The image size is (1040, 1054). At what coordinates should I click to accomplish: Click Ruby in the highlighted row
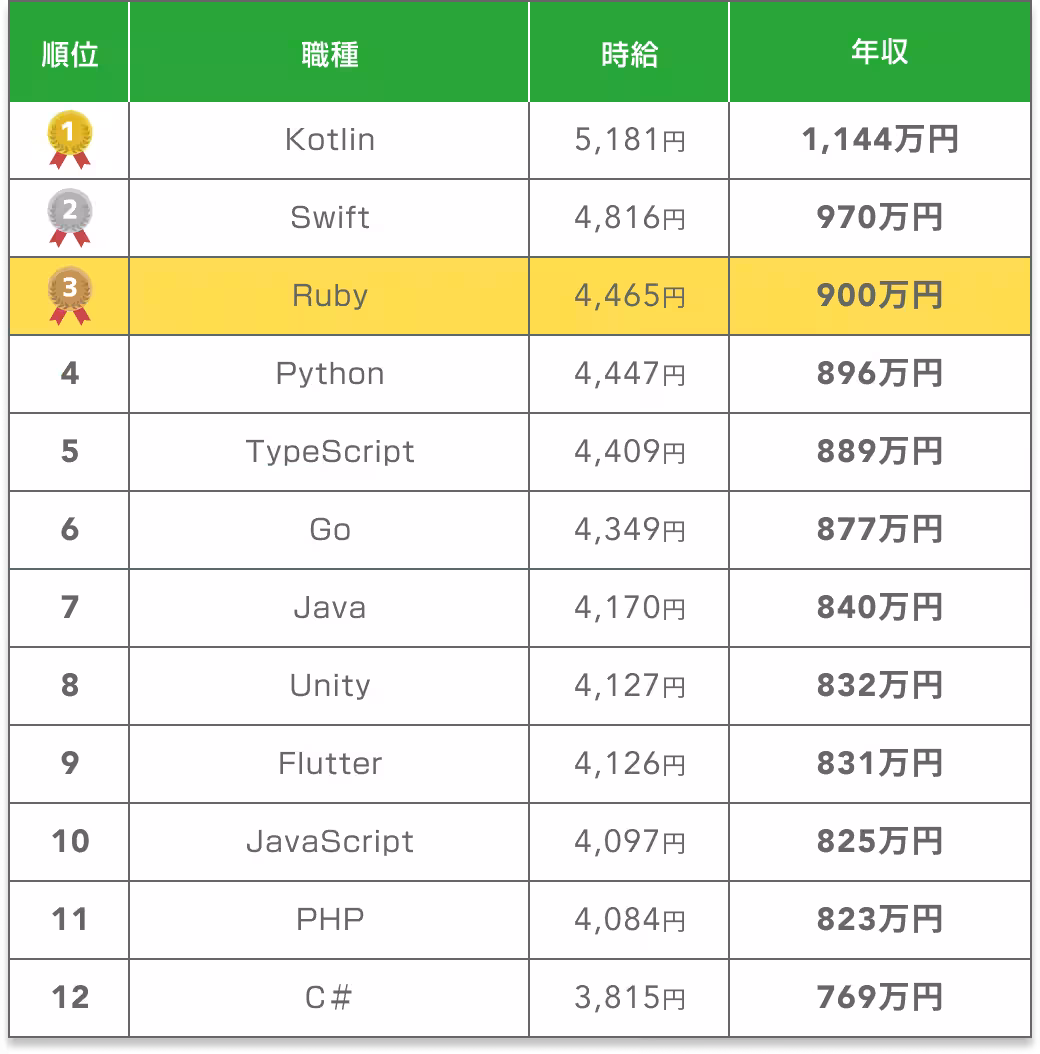tap(329, 296)
